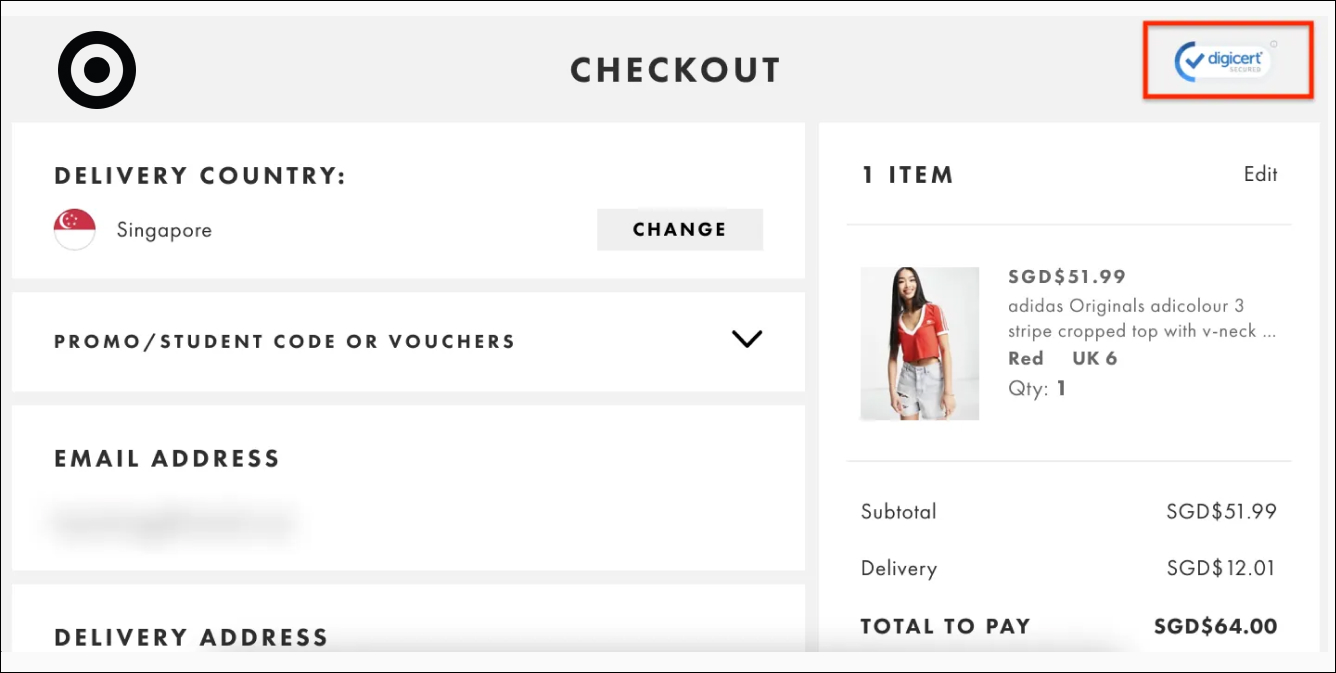
Task: Open the red cropped top product thumbnail
Action: [x=920, y=343]
